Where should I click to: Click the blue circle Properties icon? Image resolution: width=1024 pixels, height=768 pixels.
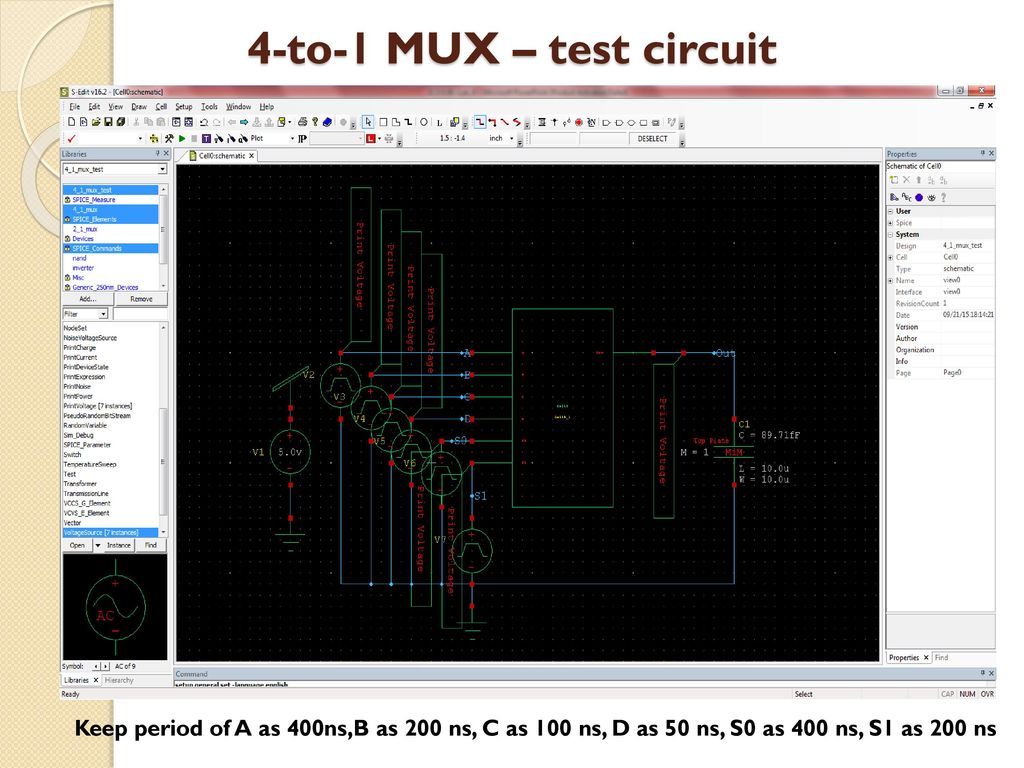[919, 197]
